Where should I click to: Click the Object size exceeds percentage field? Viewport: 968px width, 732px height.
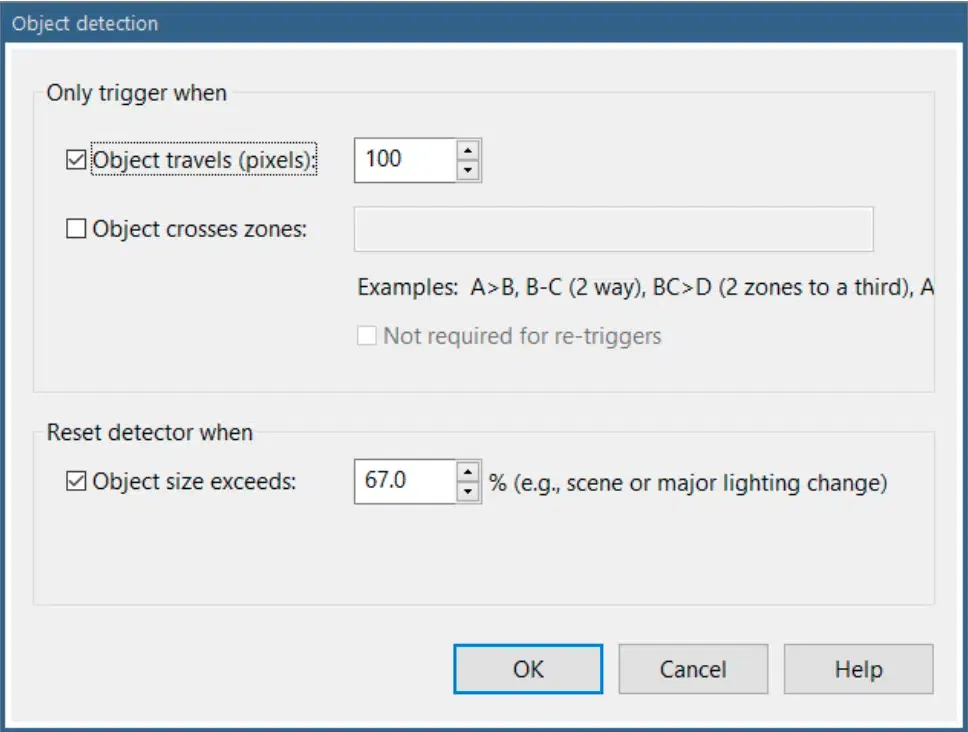click(404, 482)
